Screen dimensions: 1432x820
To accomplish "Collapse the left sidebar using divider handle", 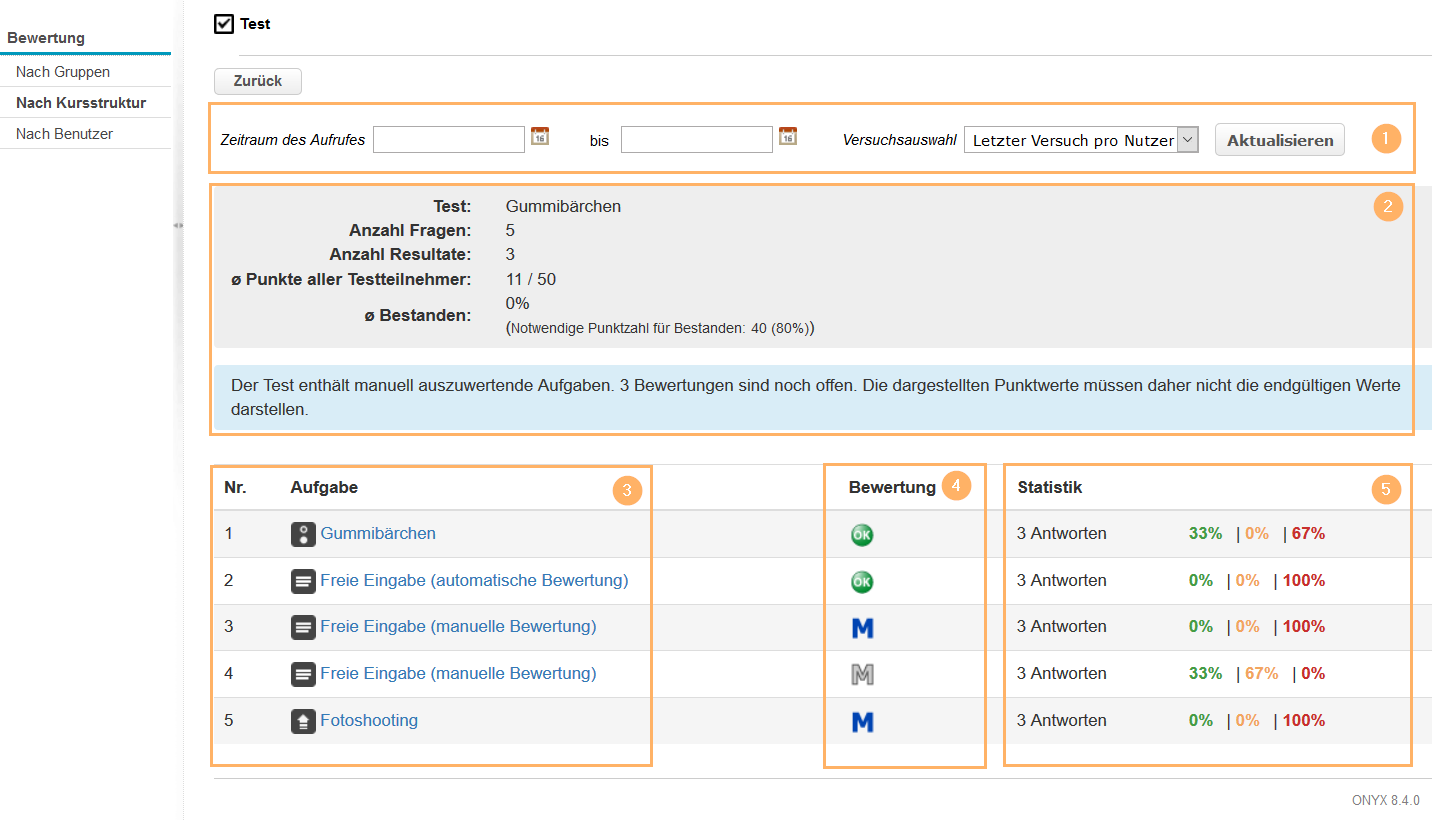I will [x=178, y=226].
